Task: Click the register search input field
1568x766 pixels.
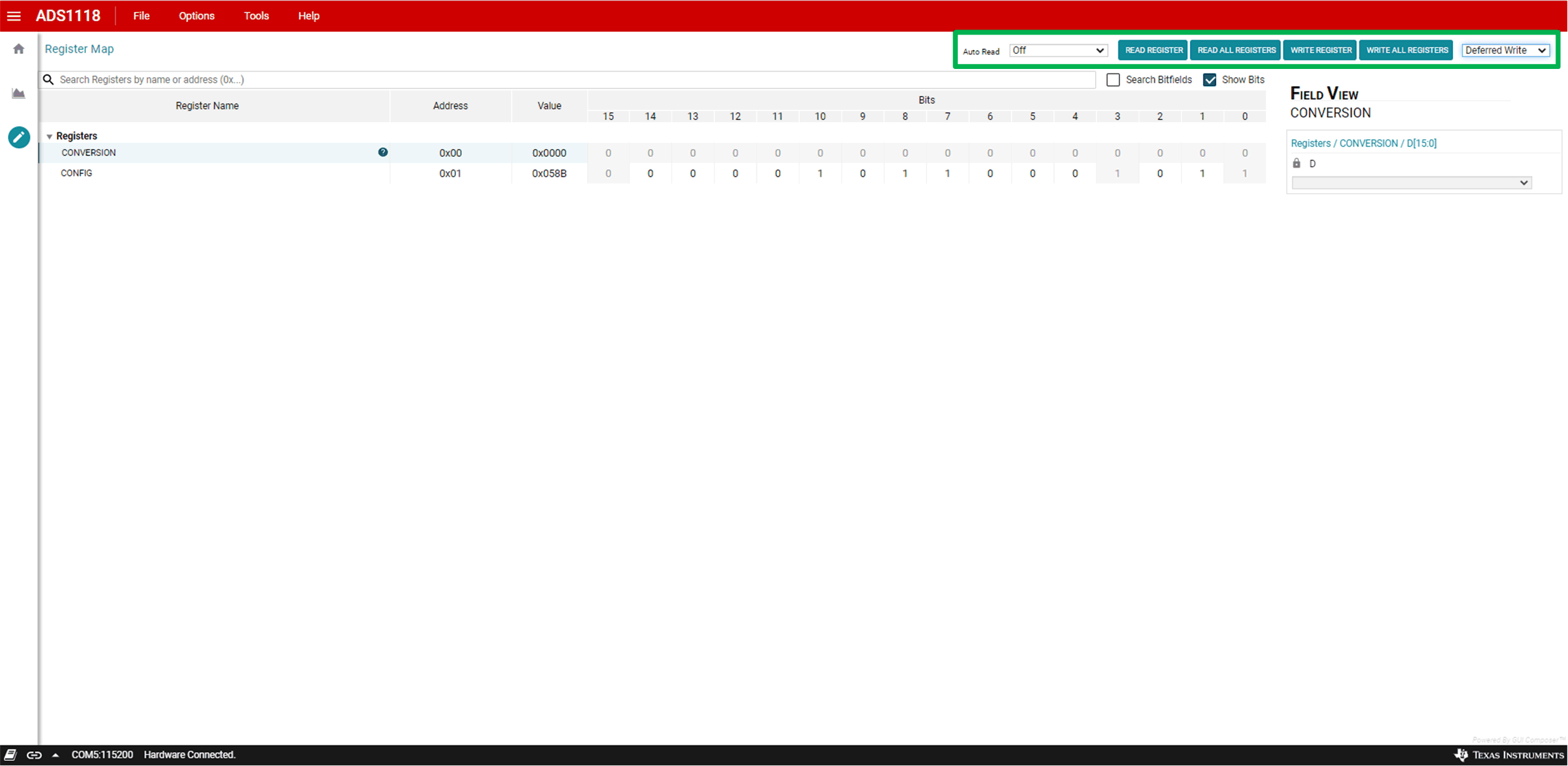Action: click(x=564, y=80)
